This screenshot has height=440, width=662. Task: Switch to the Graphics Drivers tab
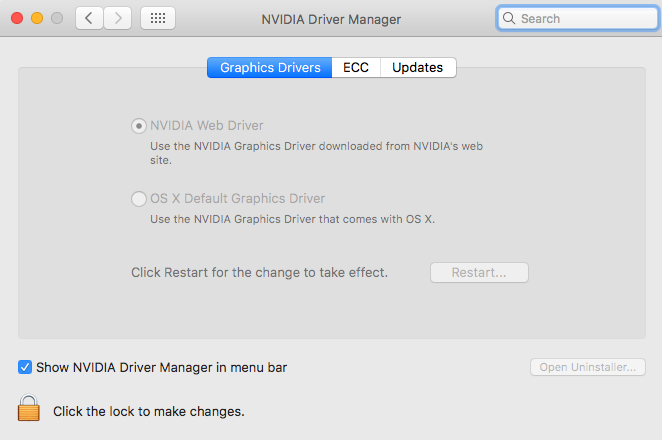[270, 68]
